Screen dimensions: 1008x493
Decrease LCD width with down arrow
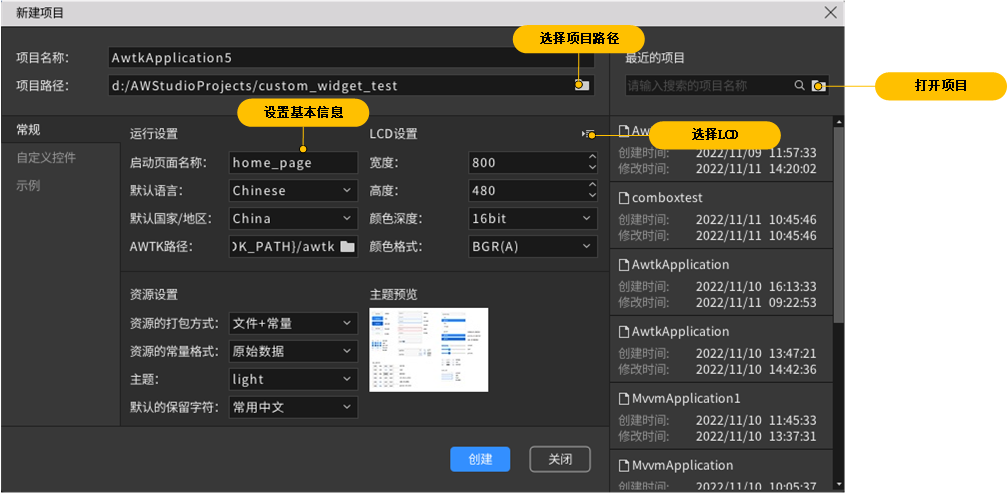coord(592,168)
